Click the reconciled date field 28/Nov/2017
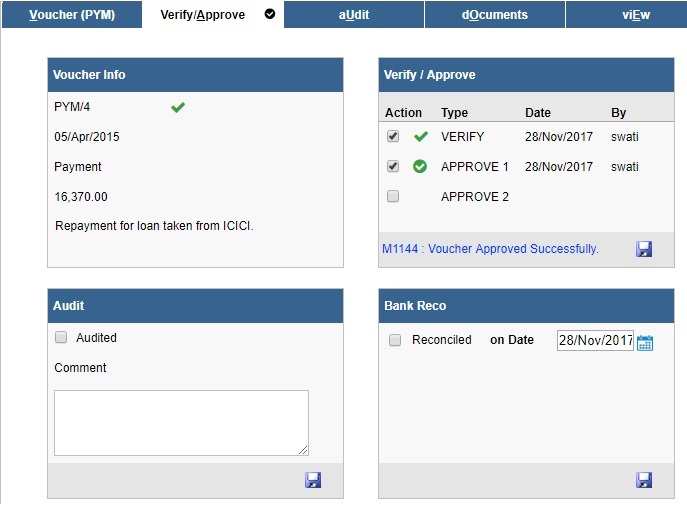 (595, 341)
